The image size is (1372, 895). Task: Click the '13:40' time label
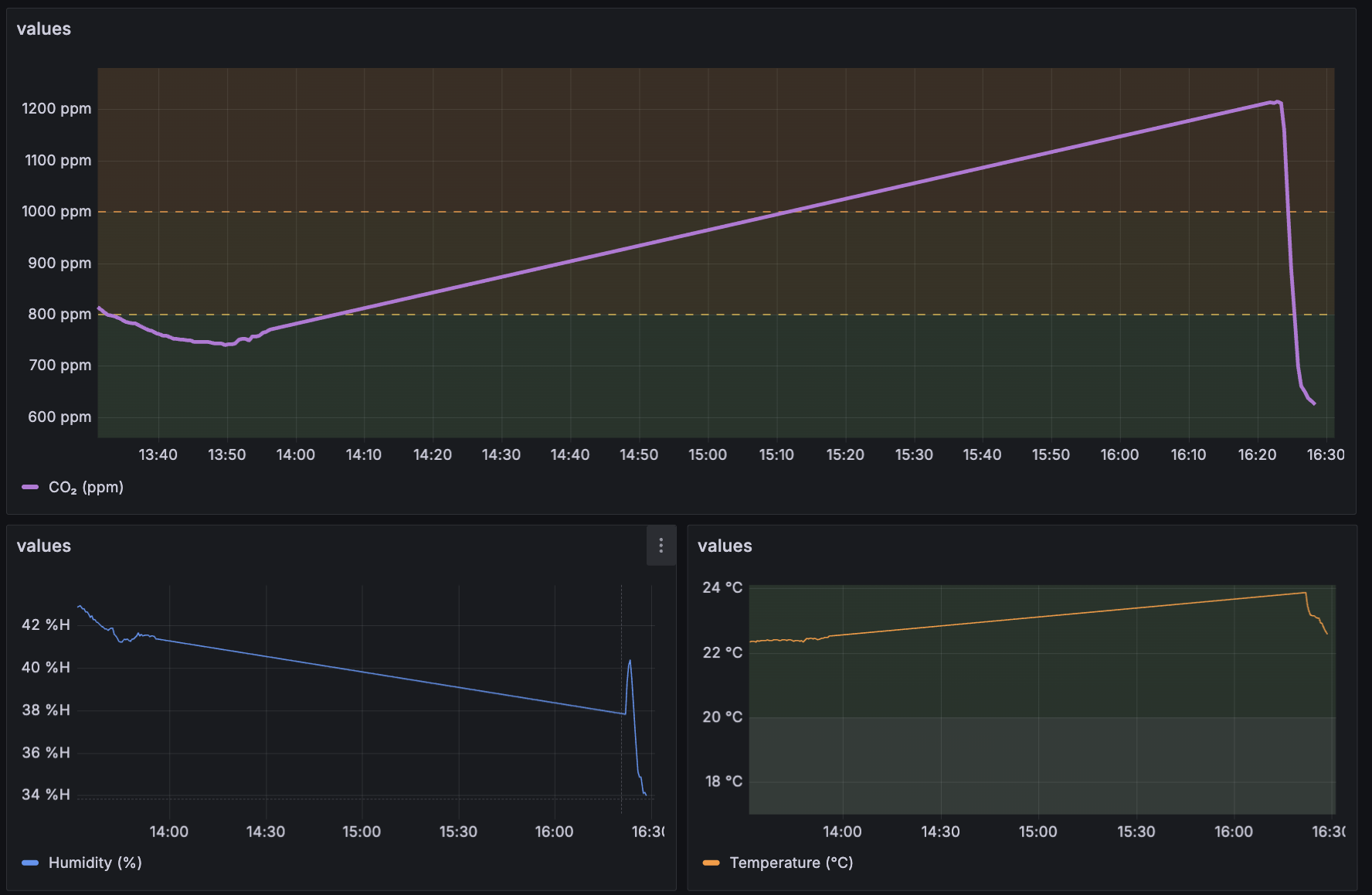pos(158,454)
